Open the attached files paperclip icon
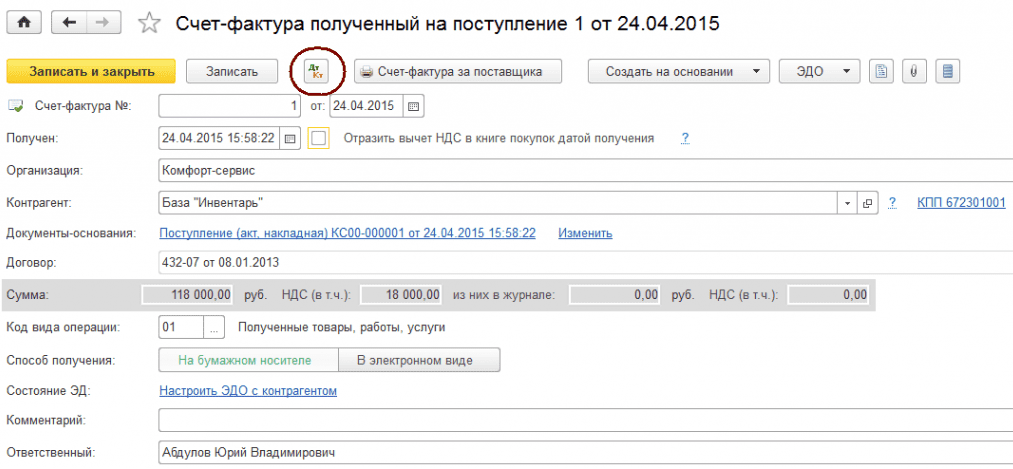This screenshot has height=469, width=1013. click(913, 71)
